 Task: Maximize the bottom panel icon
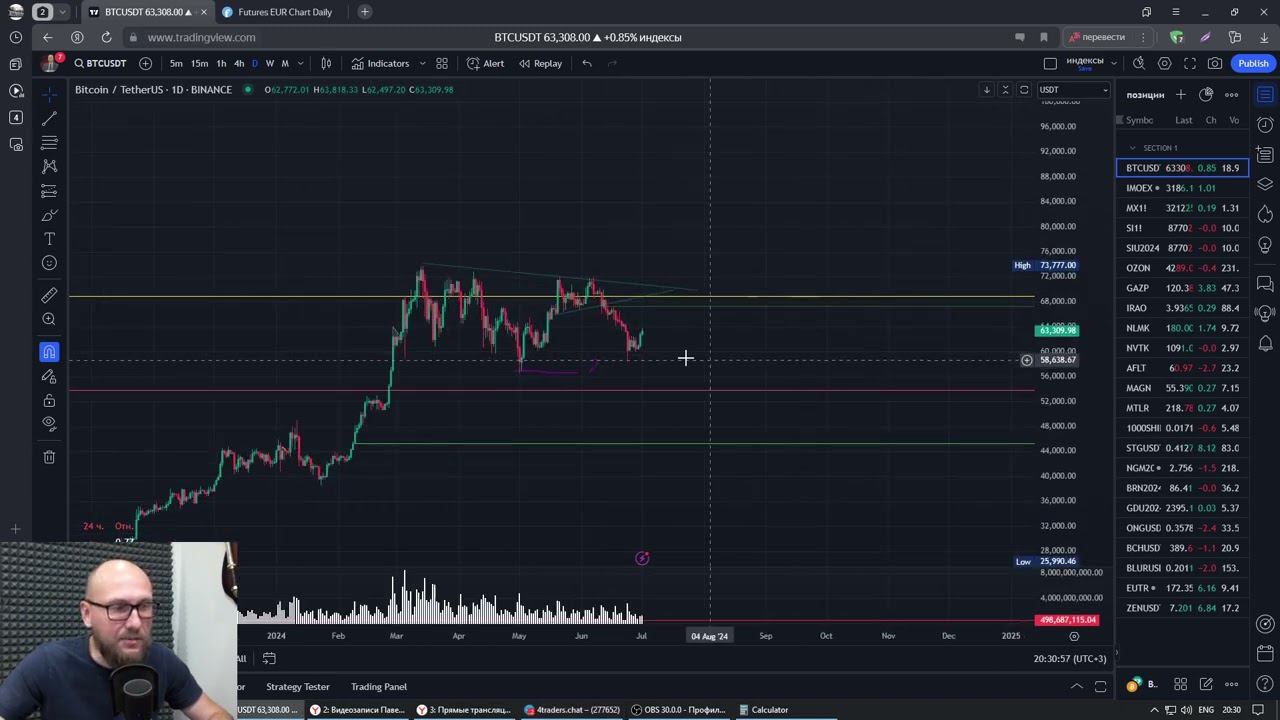click(x=1100, y=686)
